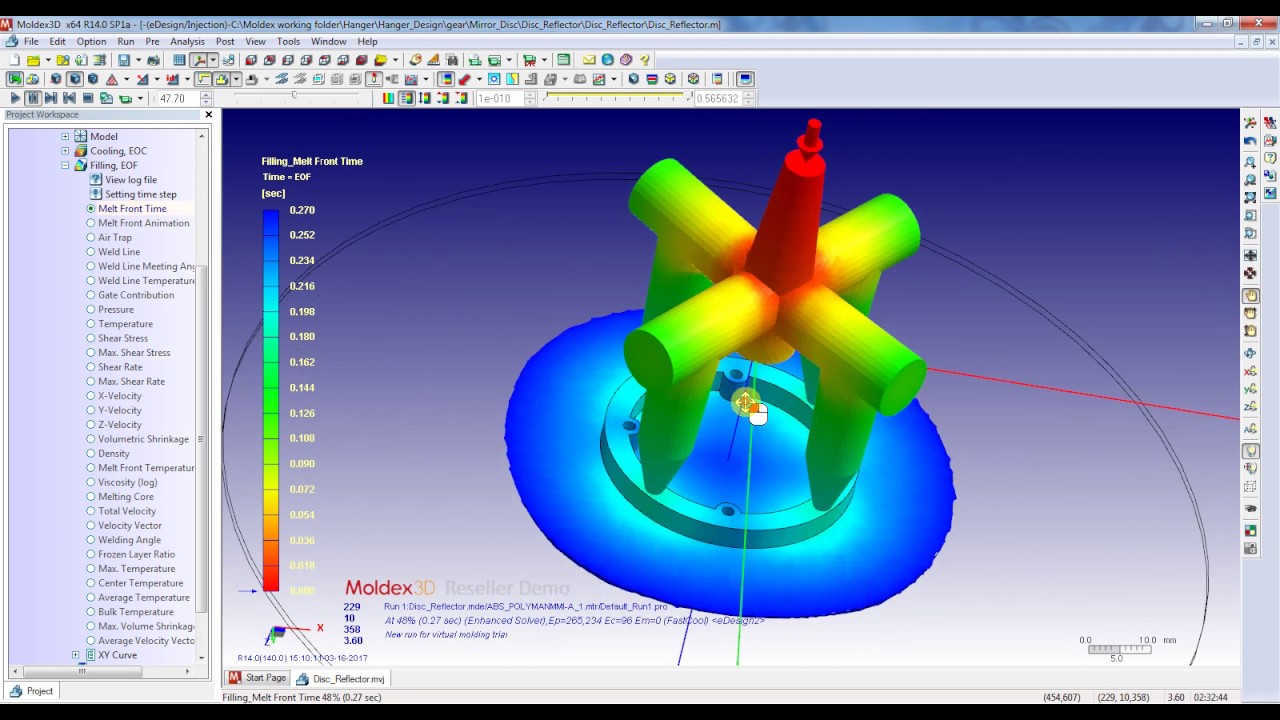Image resolution: width=1280 pixels, height=720 pixels.
Task: Step to the previous animation frame
Action: (69, 98)
